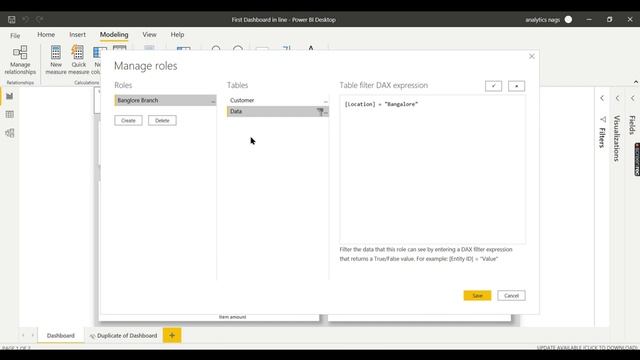Click the Undo arrow in title bar
Image resolution: width=640 pixels, height=360 pixels.
point(25,20)
